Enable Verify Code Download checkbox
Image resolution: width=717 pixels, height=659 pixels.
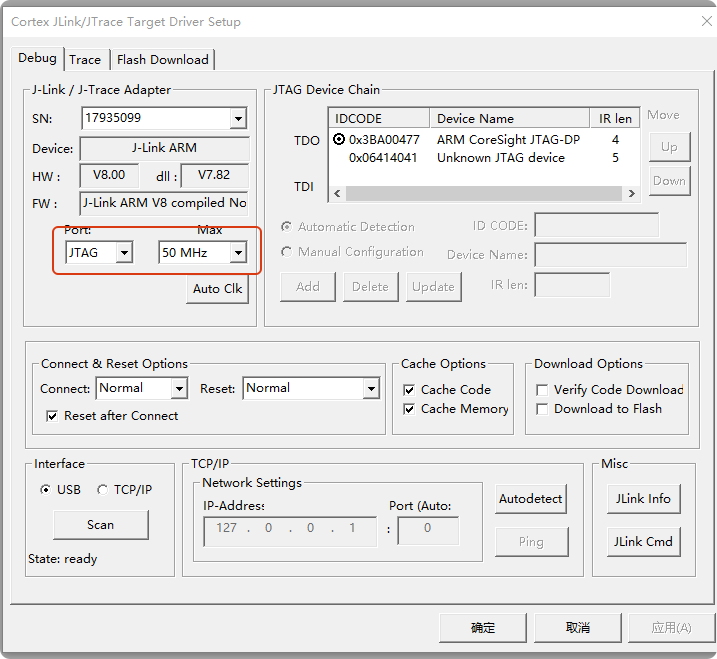542,390
